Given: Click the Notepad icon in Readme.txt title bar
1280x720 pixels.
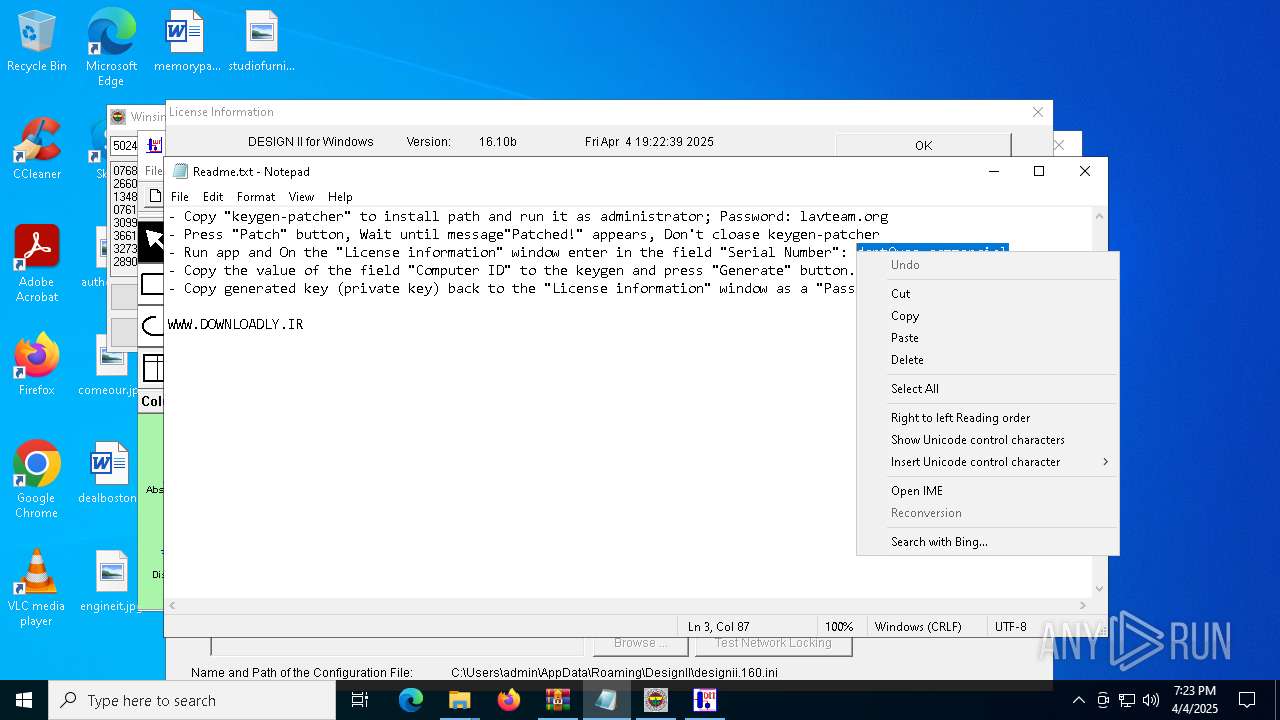Looking at the screenshot, I should [180, 171].
